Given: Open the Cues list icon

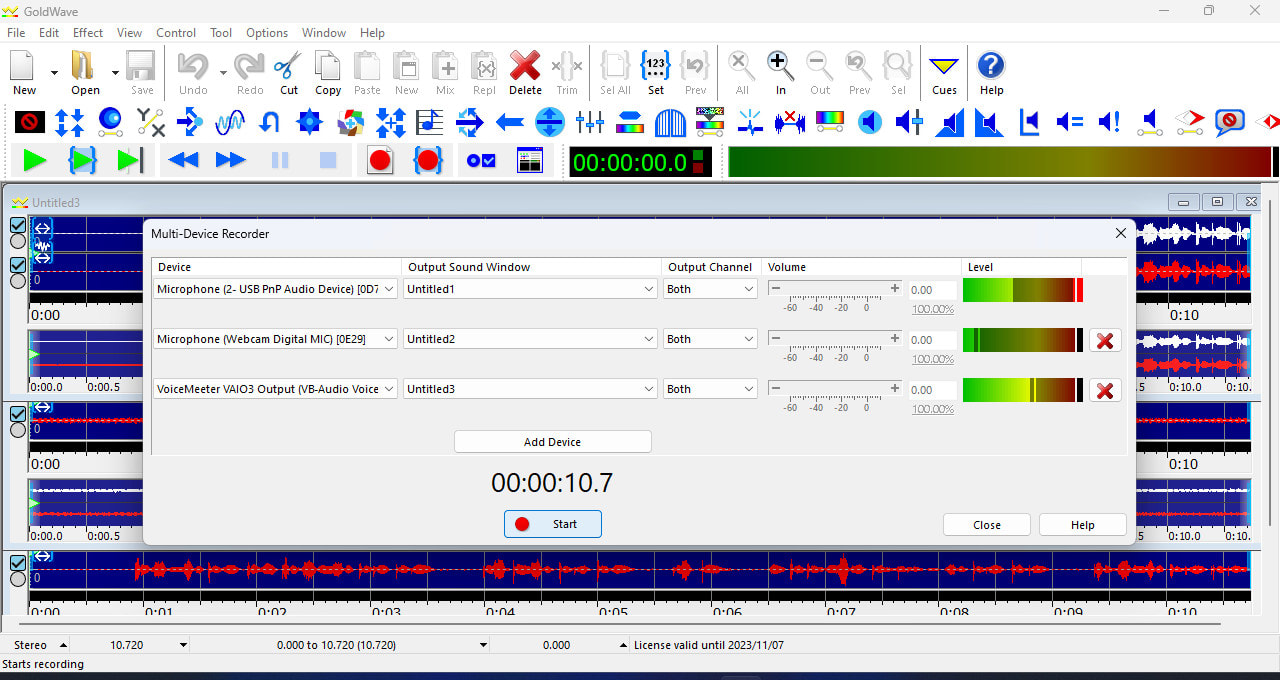Looking at the screenshot, I should pyautogui.click(x=944, y=72).
